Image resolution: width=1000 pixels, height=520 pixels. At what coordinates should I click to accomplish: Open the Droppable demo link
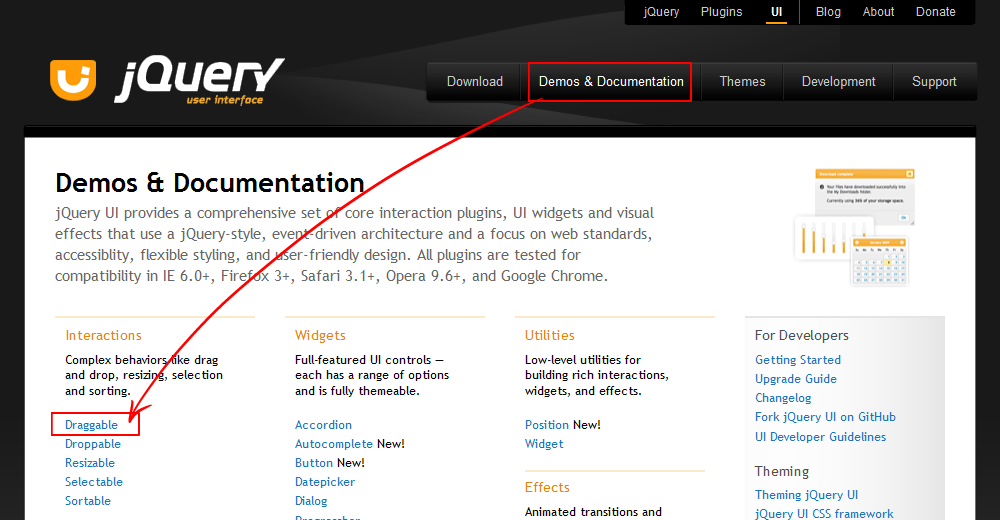93,444
